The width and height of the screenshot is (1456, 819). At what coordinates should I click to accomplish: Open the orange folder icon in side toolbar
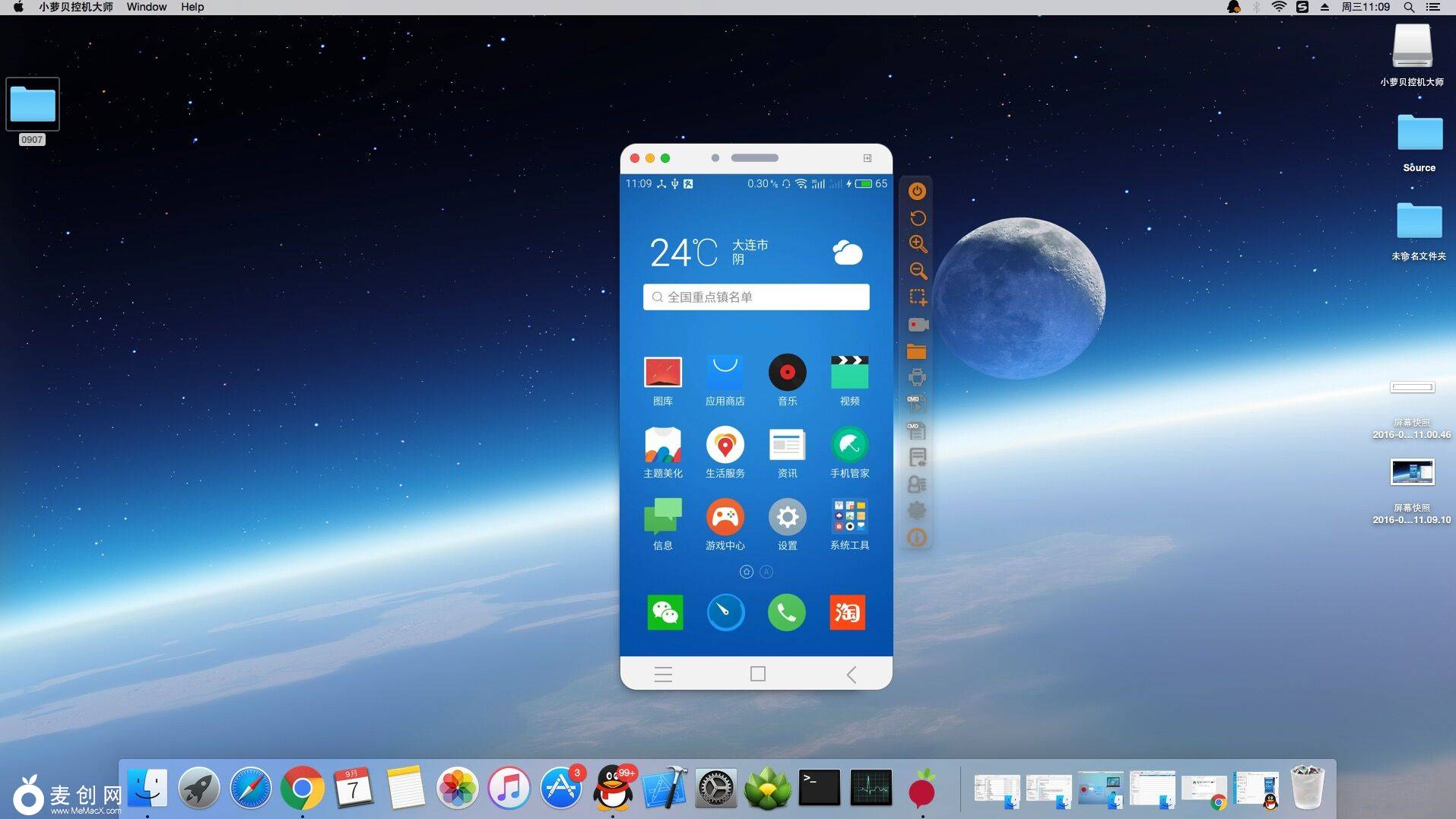pyautogui.click(x=917, y=351)
